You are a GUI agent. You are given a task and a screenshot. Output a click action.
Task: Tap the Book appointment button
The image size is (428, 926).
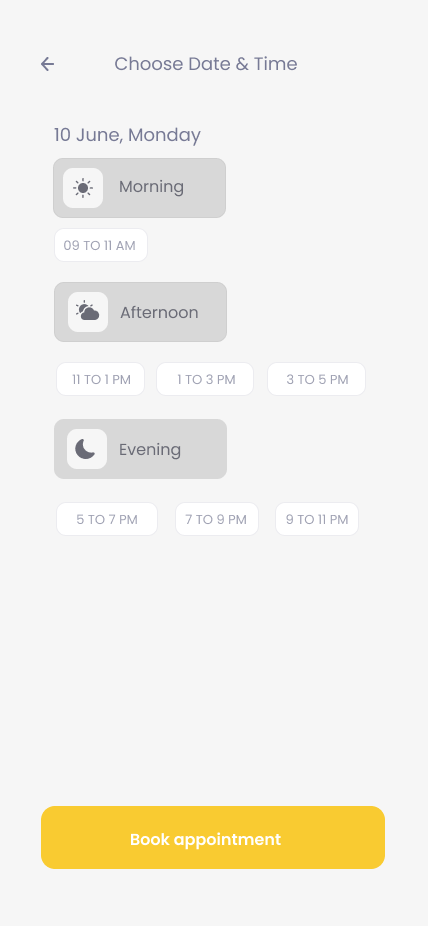[x=213, y=837]
